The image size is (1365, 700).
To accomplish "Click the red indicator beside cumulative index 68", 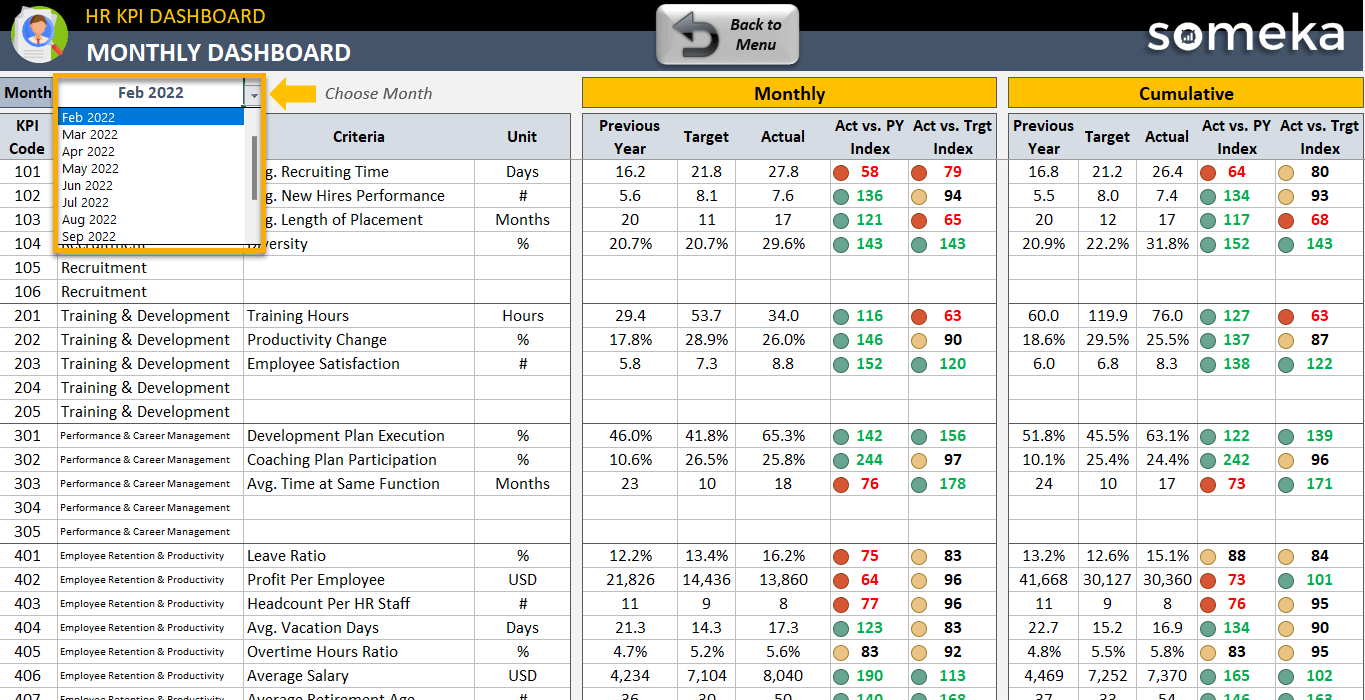I will click(x=1286, y=220).
